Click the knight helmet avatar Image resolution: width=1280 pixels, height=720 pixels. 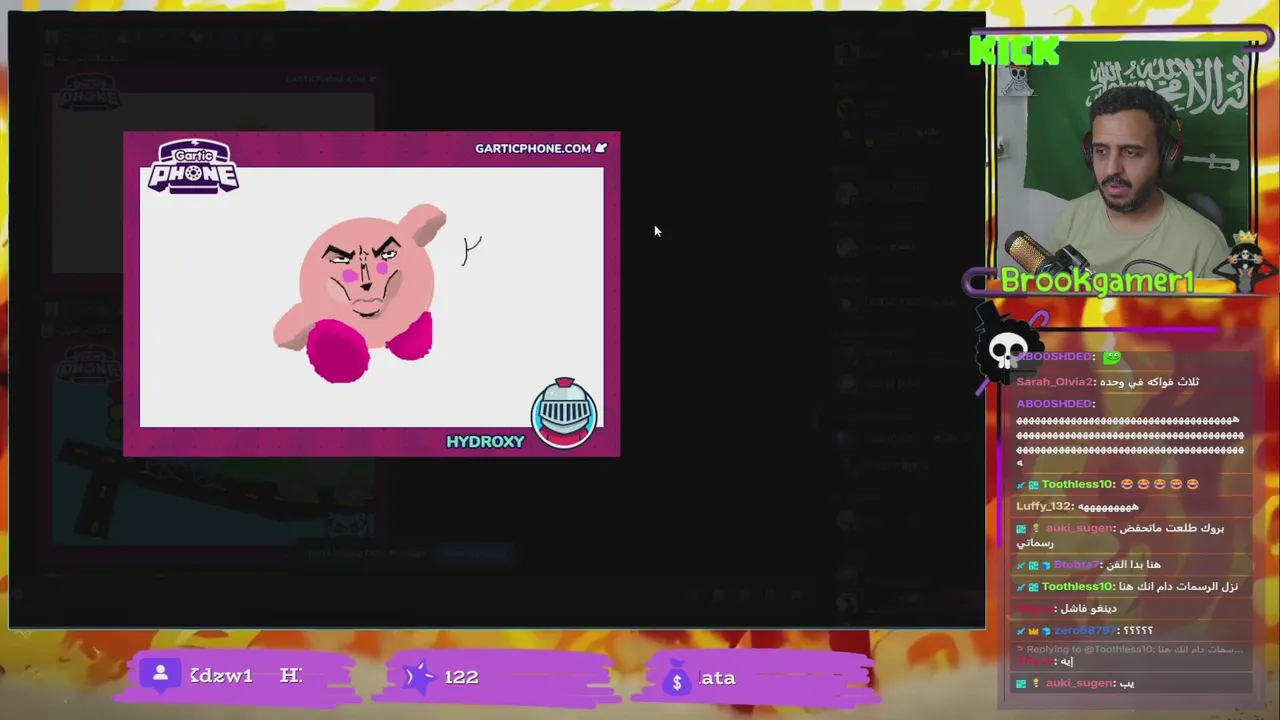tap(565, 412)
